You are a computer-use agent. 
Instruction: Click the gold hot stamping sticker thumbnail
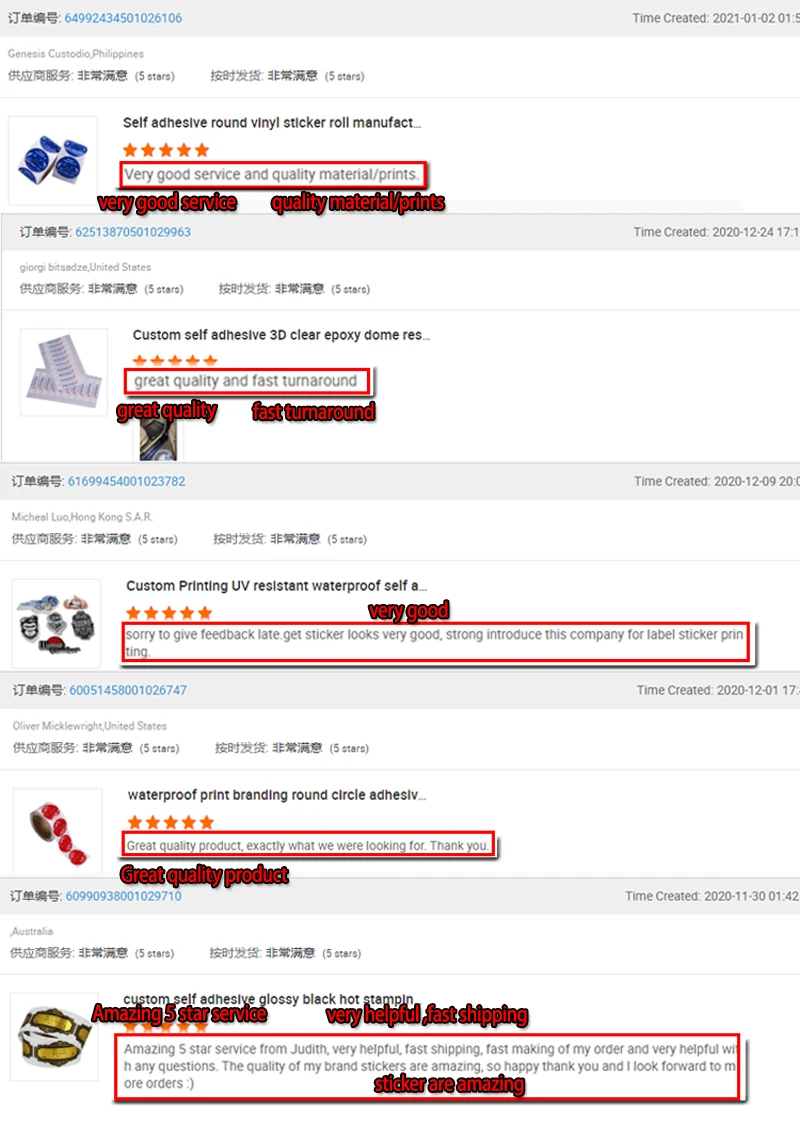click(x=54, y=1036)
